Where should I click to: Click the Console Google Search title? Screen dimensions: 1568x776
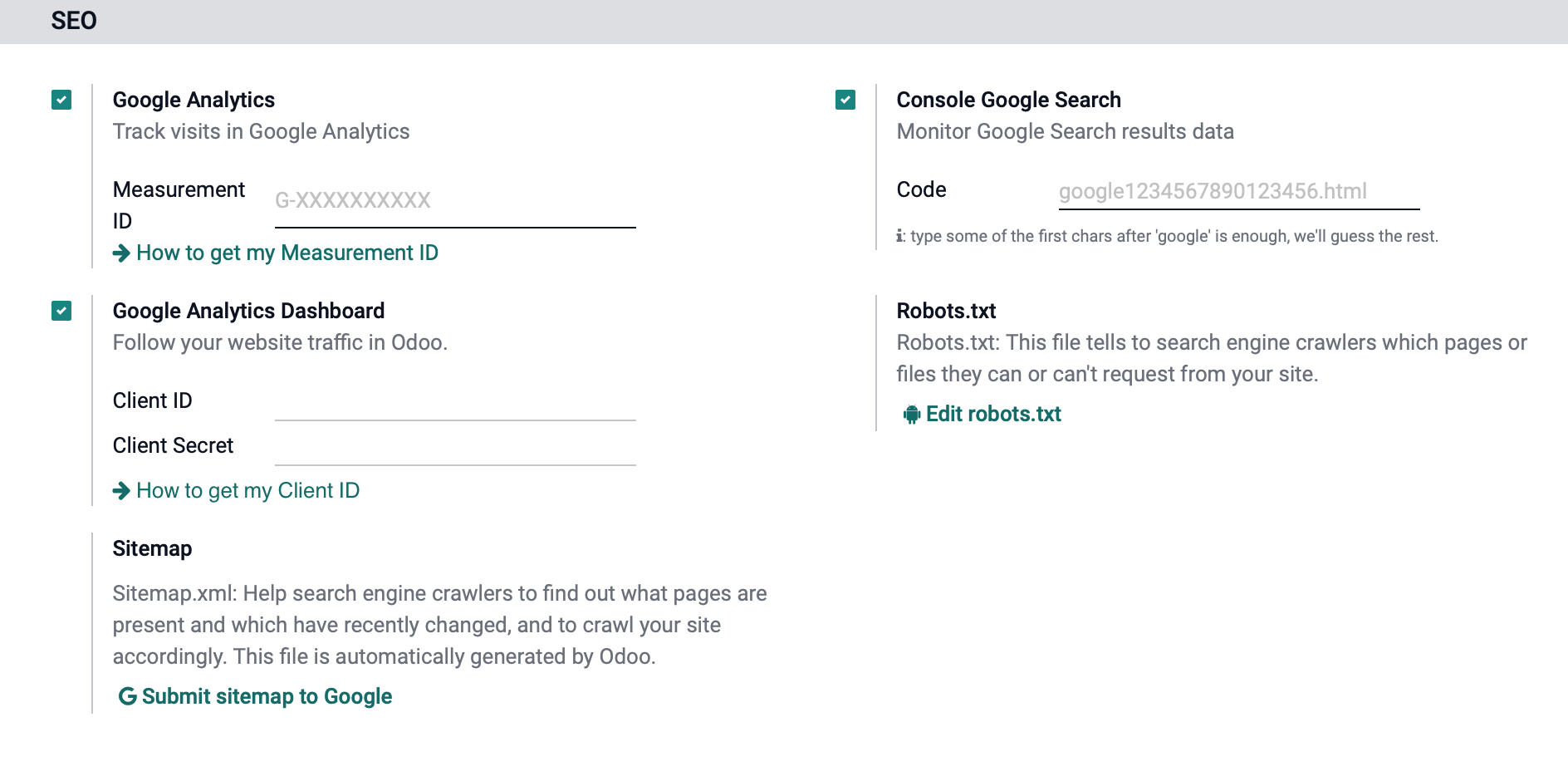pyautogui.click(x=1008, y=100)
